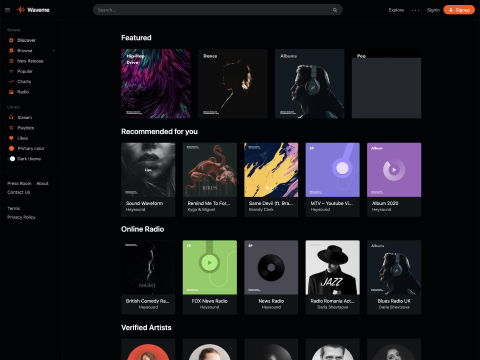Image resolution: width=480 pixels, height=360 pixels.
Task: Click the Remind Me To For... title
Action: click(209, 203)
